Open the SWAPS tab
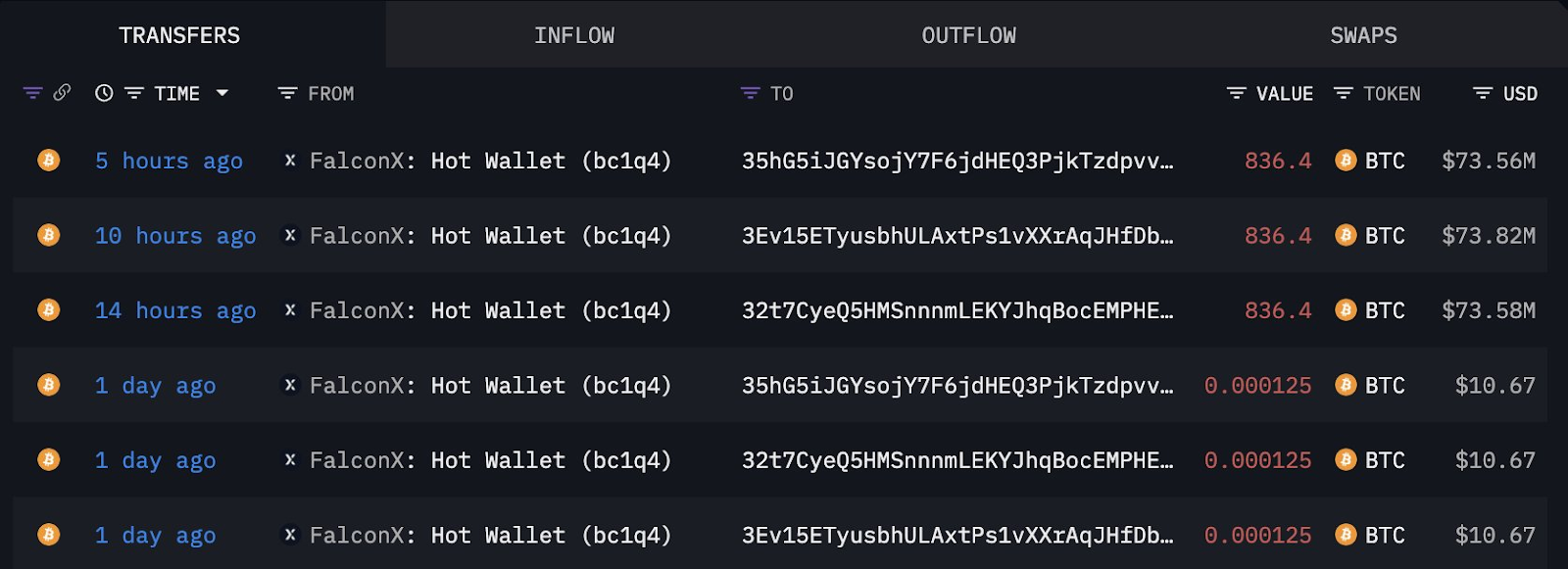This screenshot has height=569, width=1568. tap(1363, 35)
